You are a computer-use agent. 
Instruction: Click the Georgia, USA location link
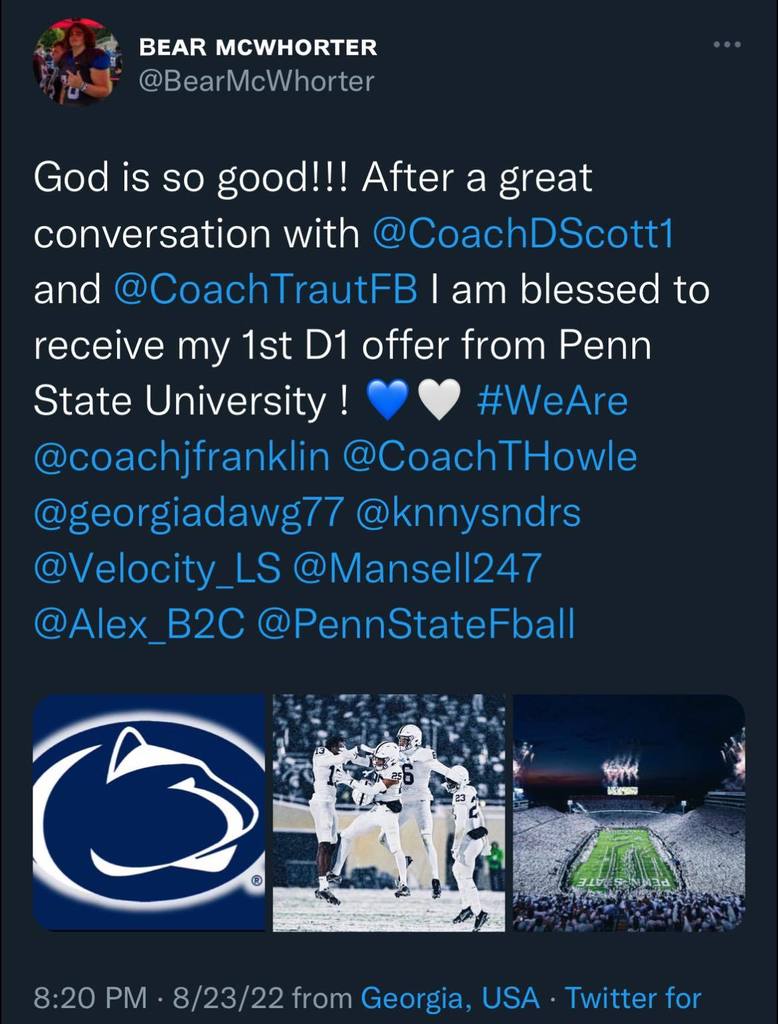[449, 997]
